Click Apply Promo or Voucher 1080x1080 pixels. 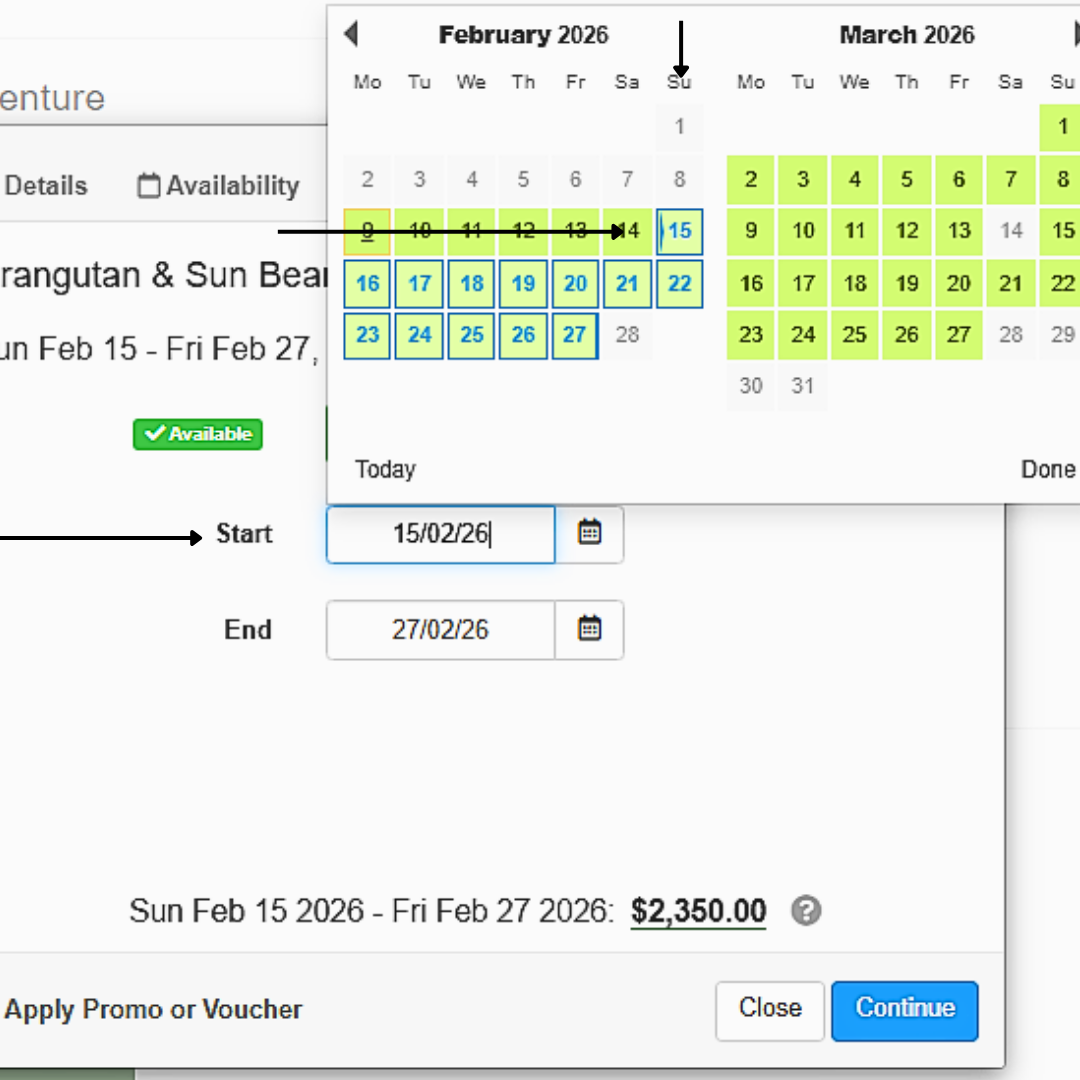pos(153,1010)
